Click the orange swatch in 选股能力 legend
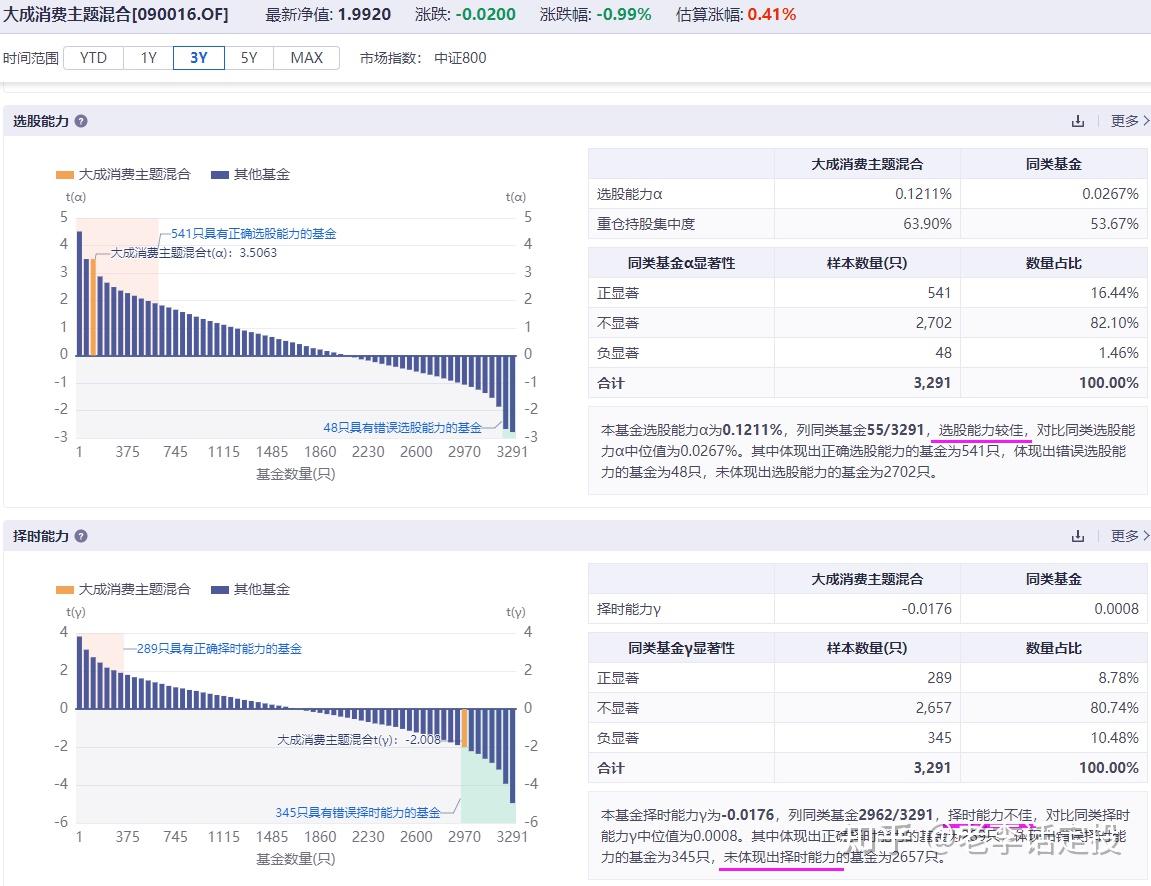Viewport: 1151px width, 886px height. 65,175
